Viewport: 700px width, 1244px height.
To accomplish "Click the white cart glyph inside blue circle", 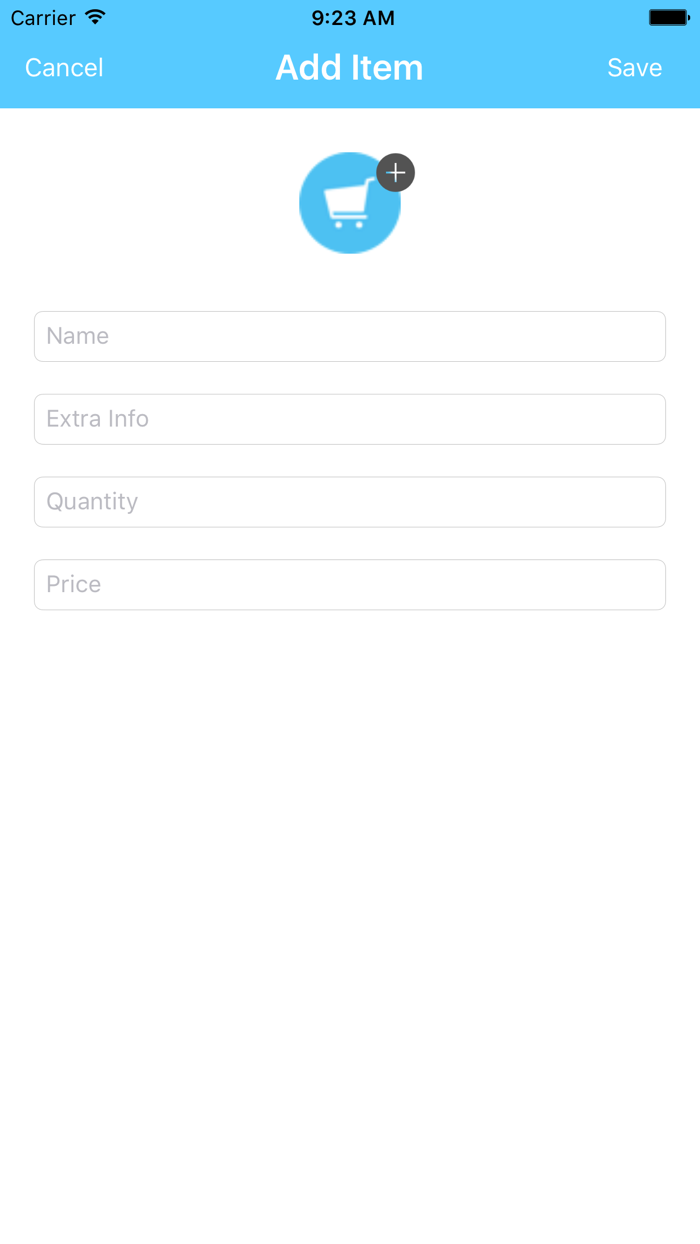I will pos(347,205).
